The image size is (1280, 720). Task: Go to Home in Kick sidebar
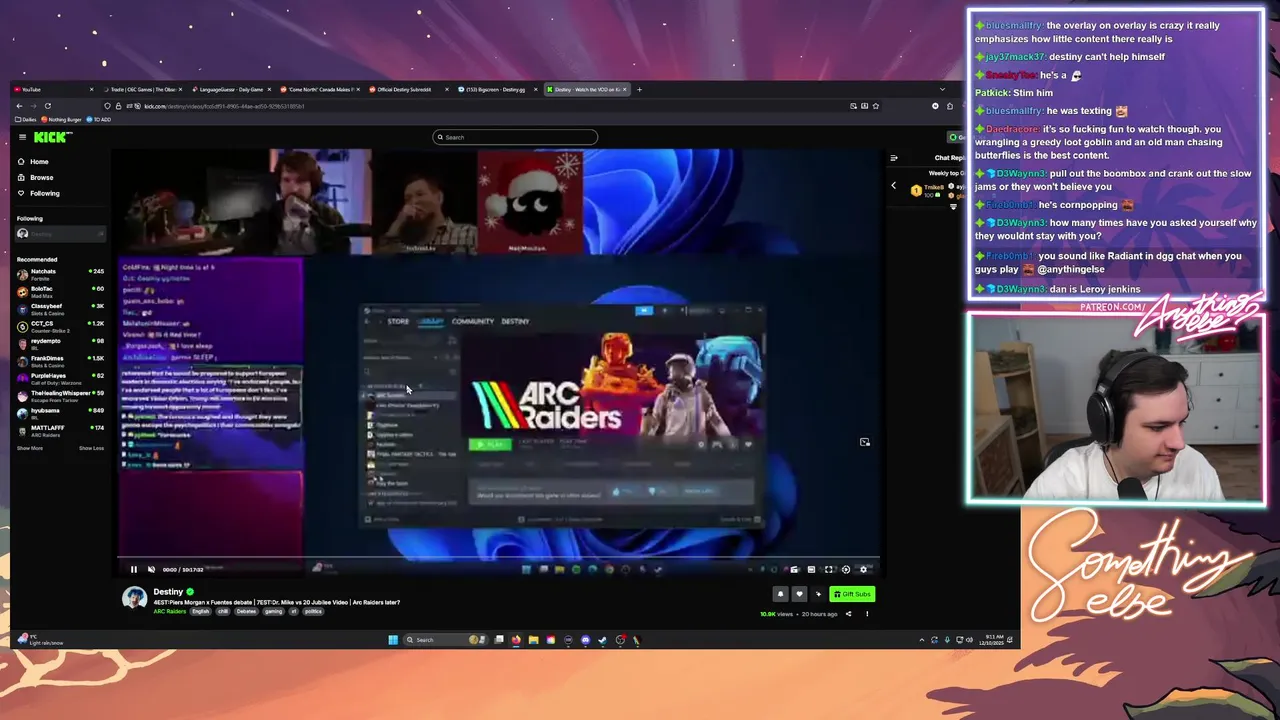pyautogui.click(x=39, y=161)
